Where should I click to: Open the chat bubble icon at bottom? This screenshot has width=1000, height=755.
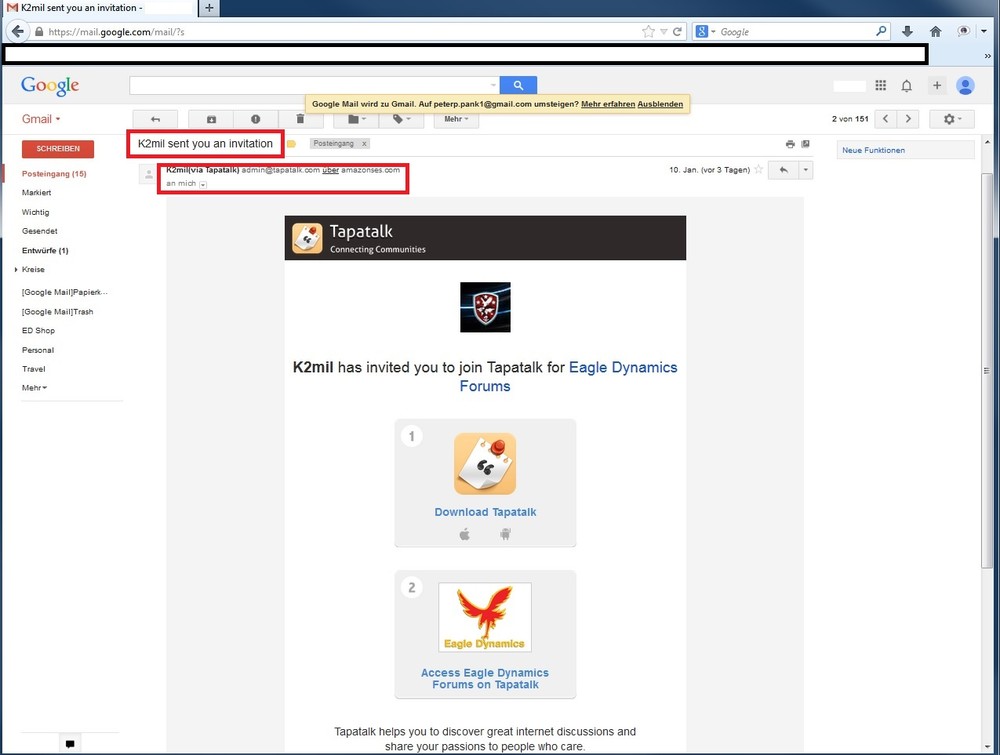70,744
